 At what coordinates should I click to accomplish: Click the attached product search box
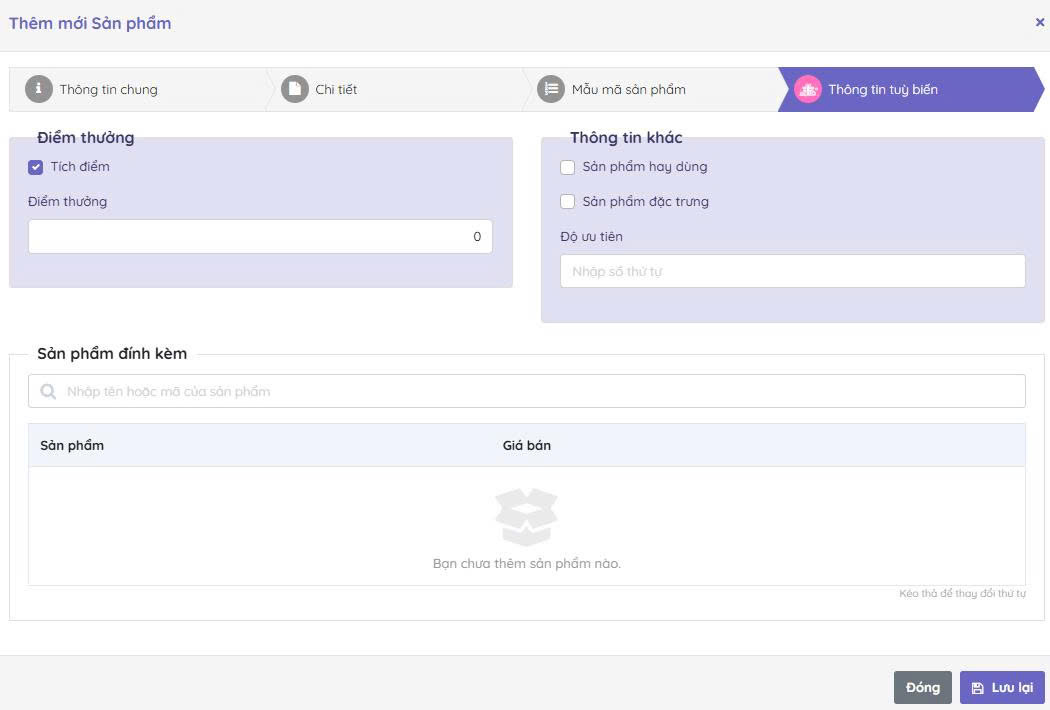[x=540, y=392]
